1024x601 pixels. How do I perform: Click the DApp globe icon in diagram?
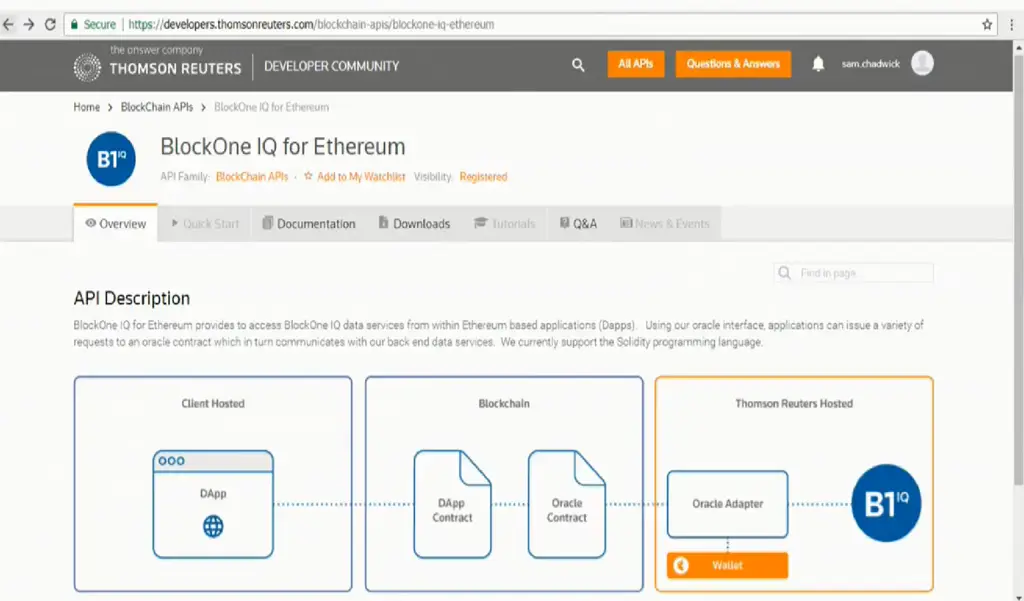coord(213,527)
